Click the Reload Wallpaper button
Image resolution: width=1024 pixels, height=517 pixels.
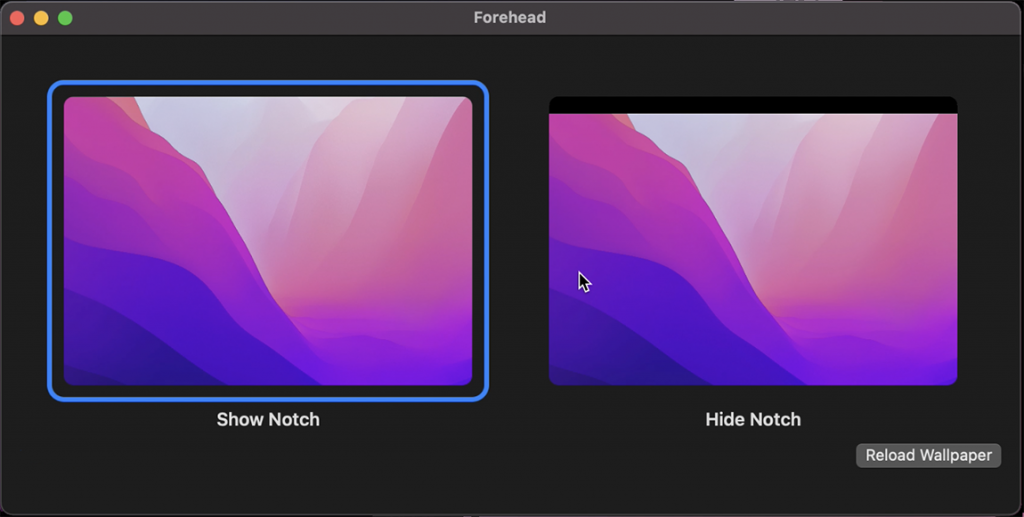point(928,455)
